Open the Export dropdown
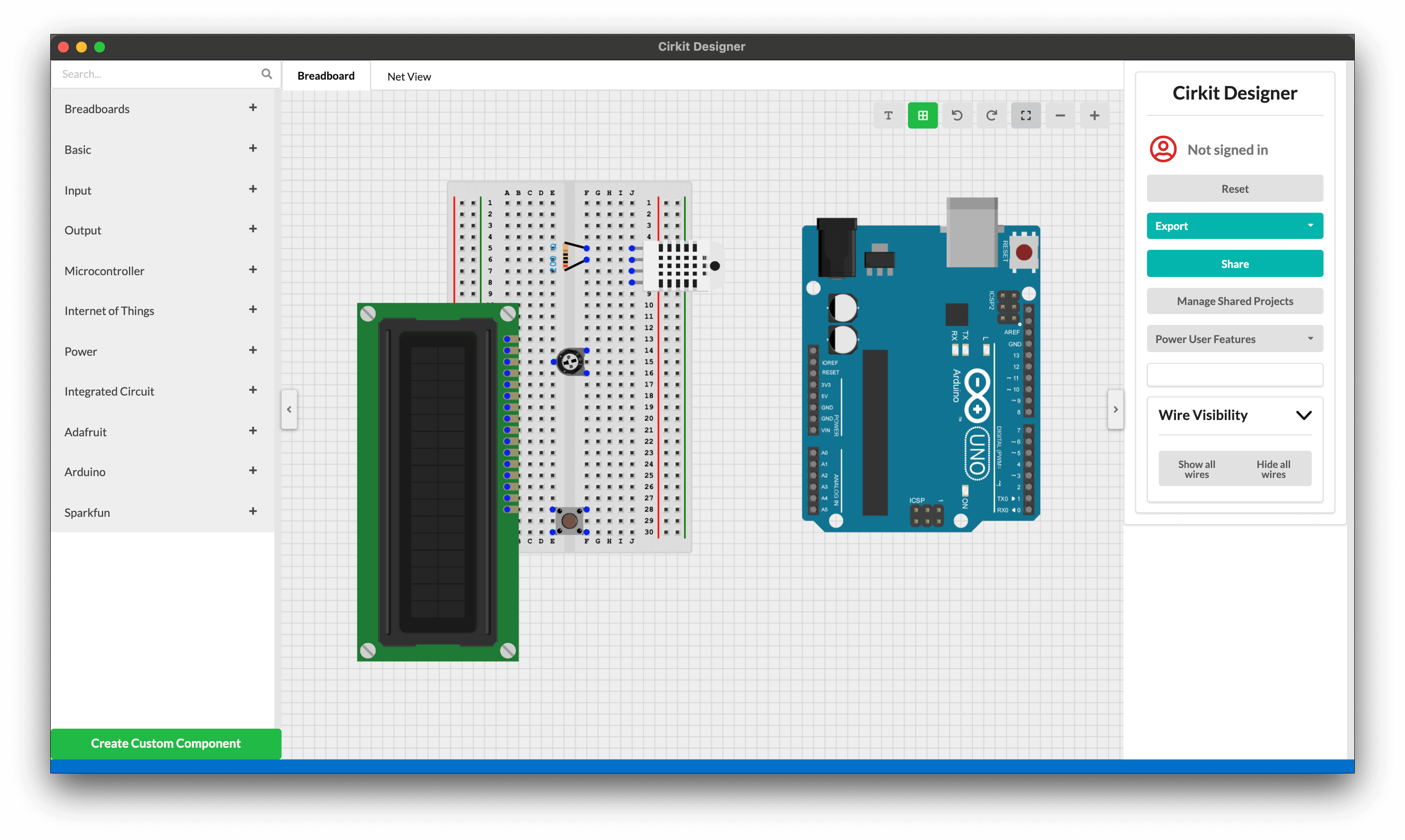The height and width of the screenshot is (840, 1405). [x=1235, y=226]
